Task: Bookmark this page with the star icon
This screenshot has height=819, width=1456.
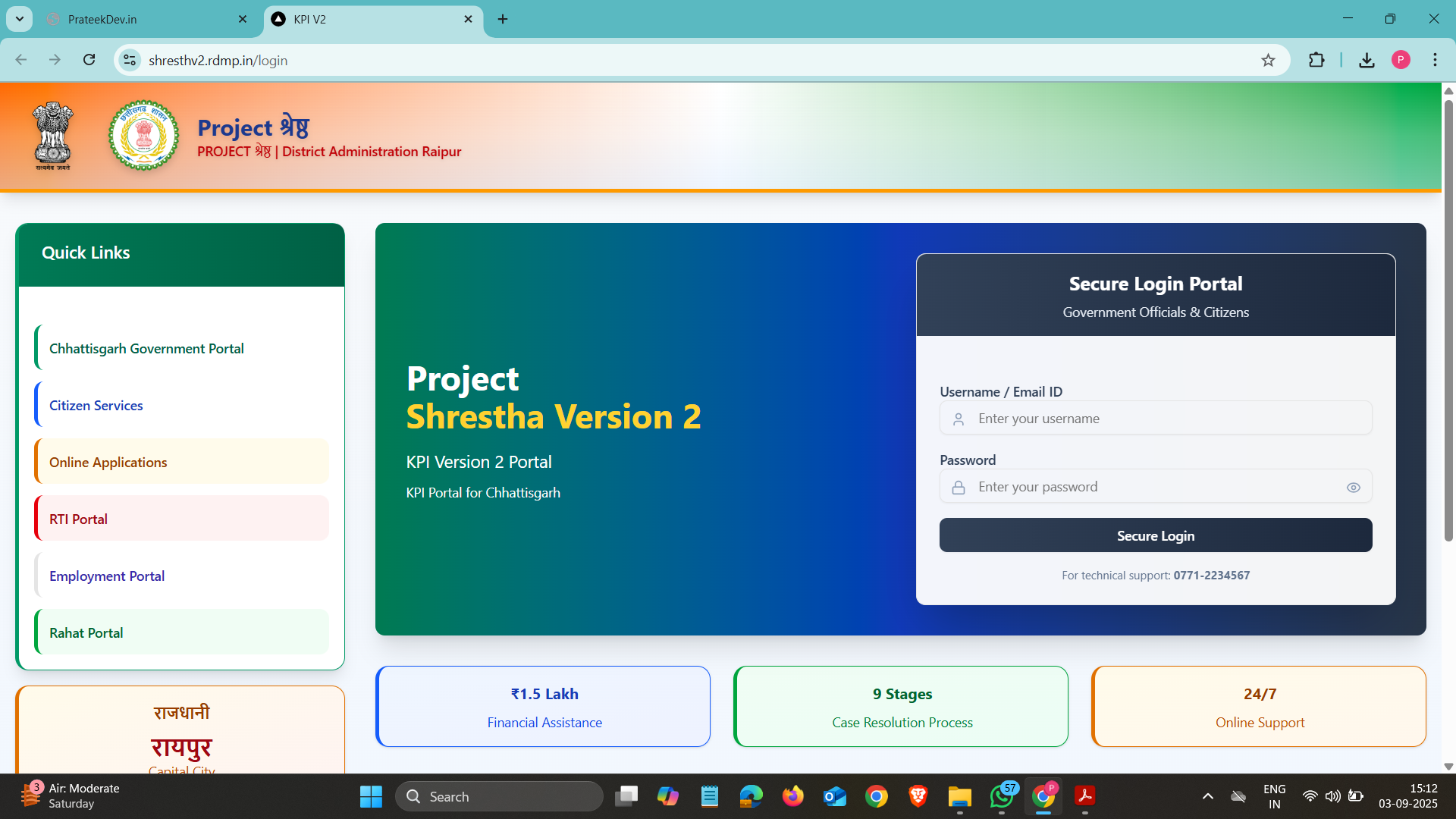Action: [x=1268, y=60]
